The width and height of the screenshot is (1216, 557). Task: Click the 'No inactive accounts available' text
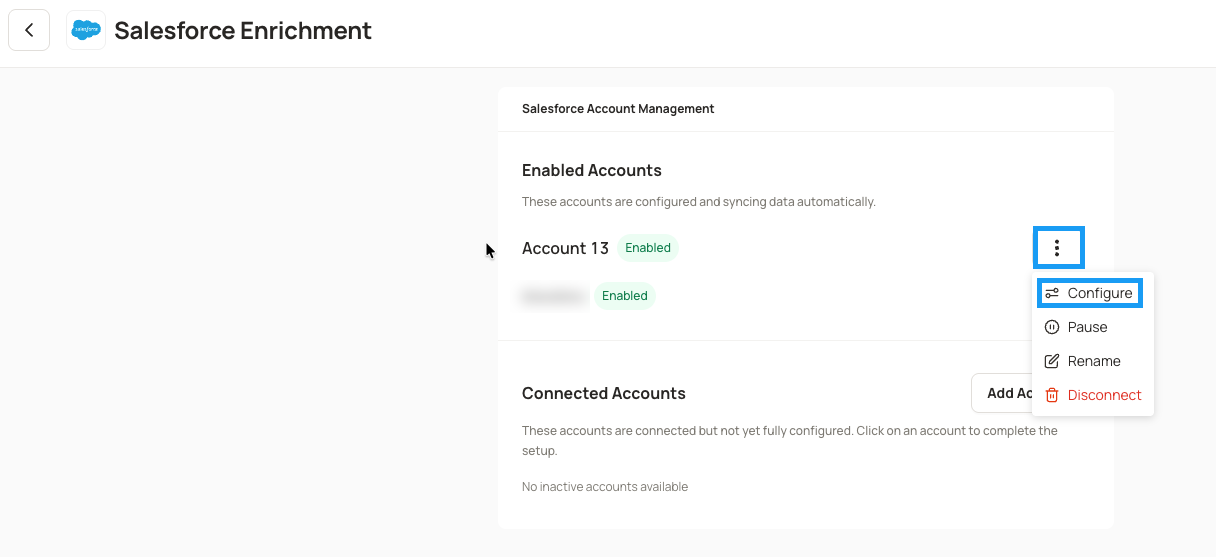tap(605, 487)
